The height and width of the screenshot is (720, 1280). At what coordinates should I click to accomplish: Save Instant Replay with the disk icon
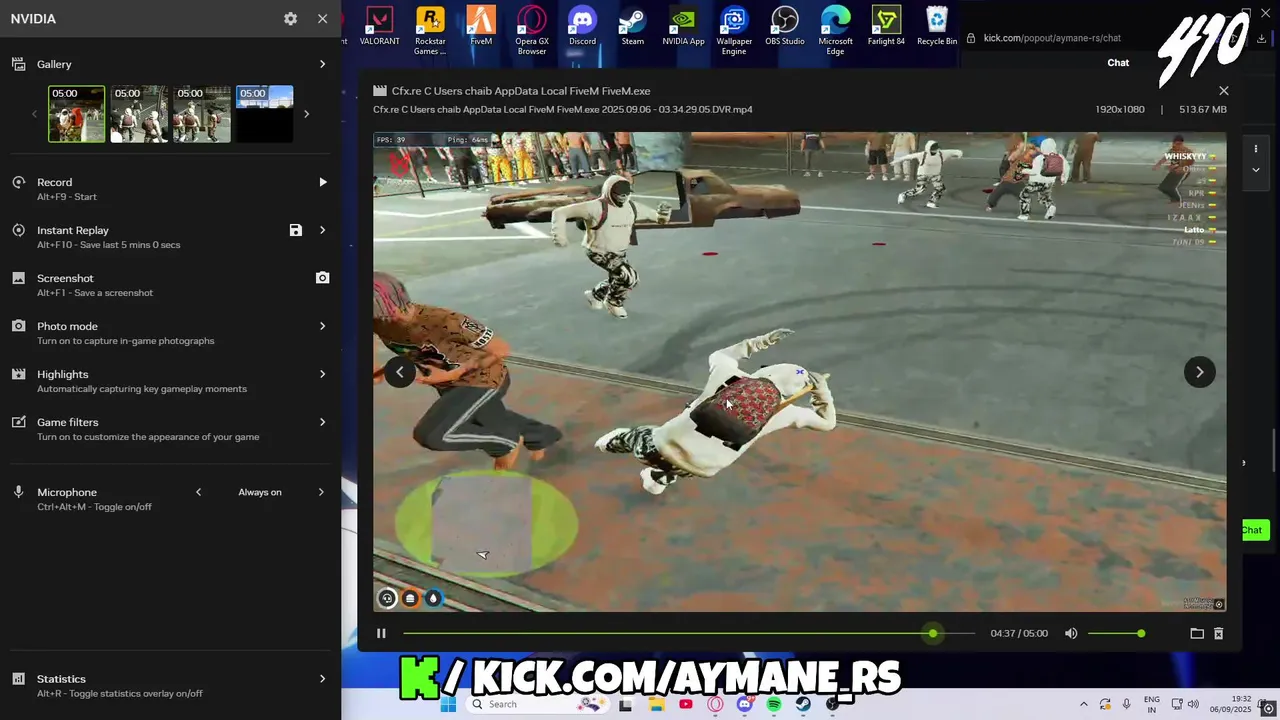[296, 230]
